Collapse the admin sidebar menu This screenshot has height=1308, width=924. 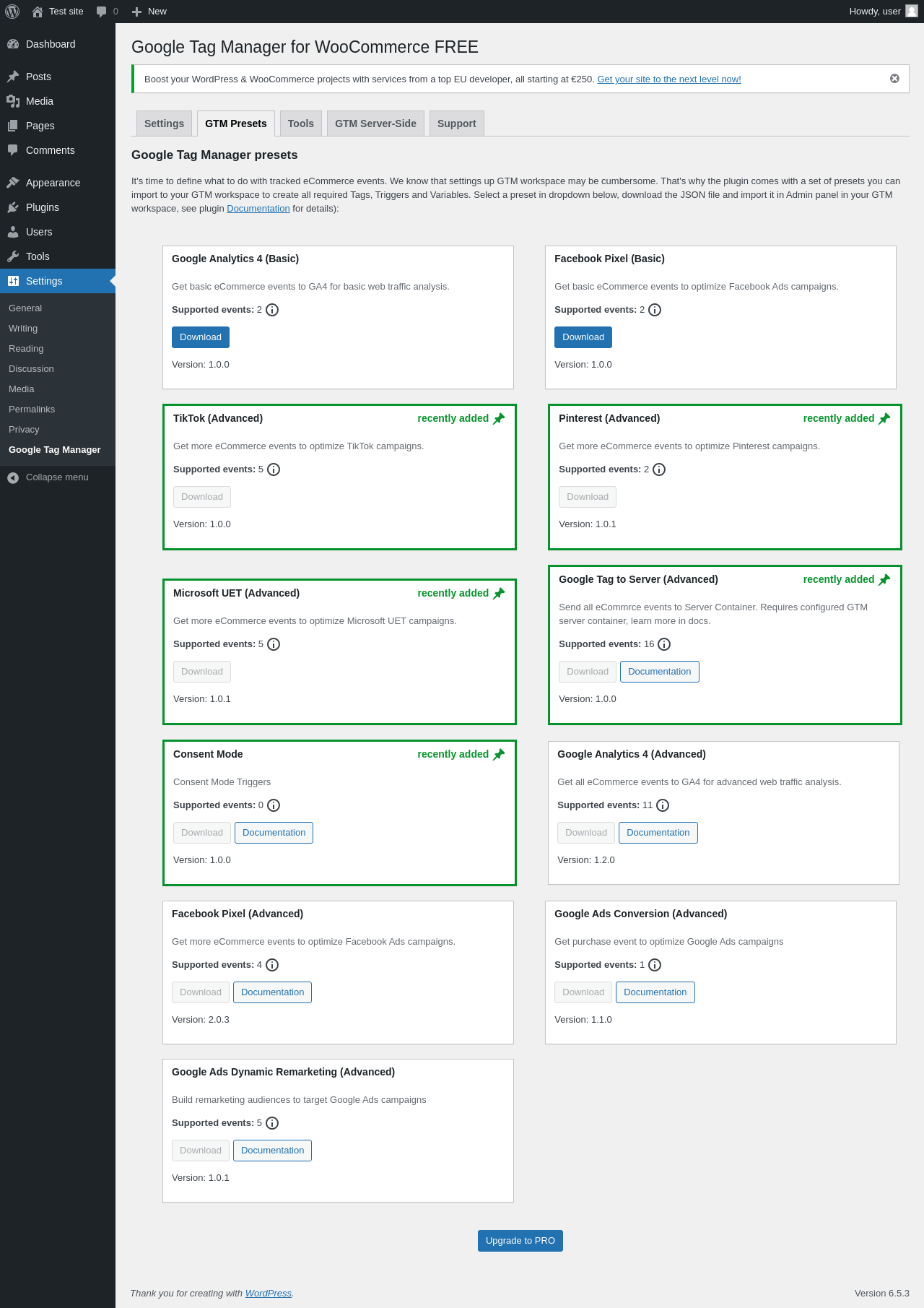coord(58,477)
